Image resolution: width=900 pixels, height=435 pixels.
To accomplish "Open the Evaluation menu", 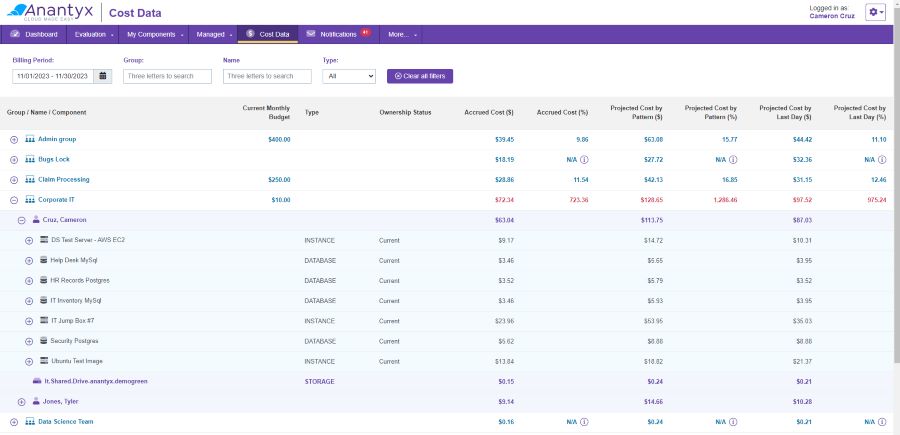I will pyautogui.click(x=93, y=34).
